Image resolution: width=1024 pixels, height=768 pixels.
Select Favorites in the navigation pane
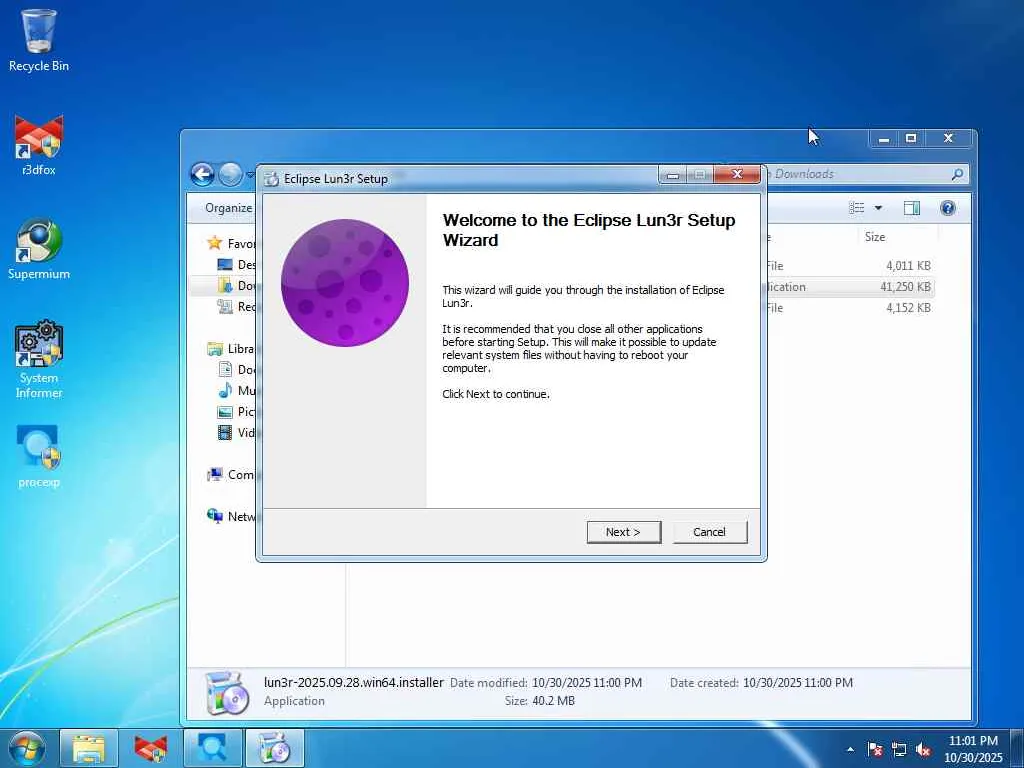(232, 244)
